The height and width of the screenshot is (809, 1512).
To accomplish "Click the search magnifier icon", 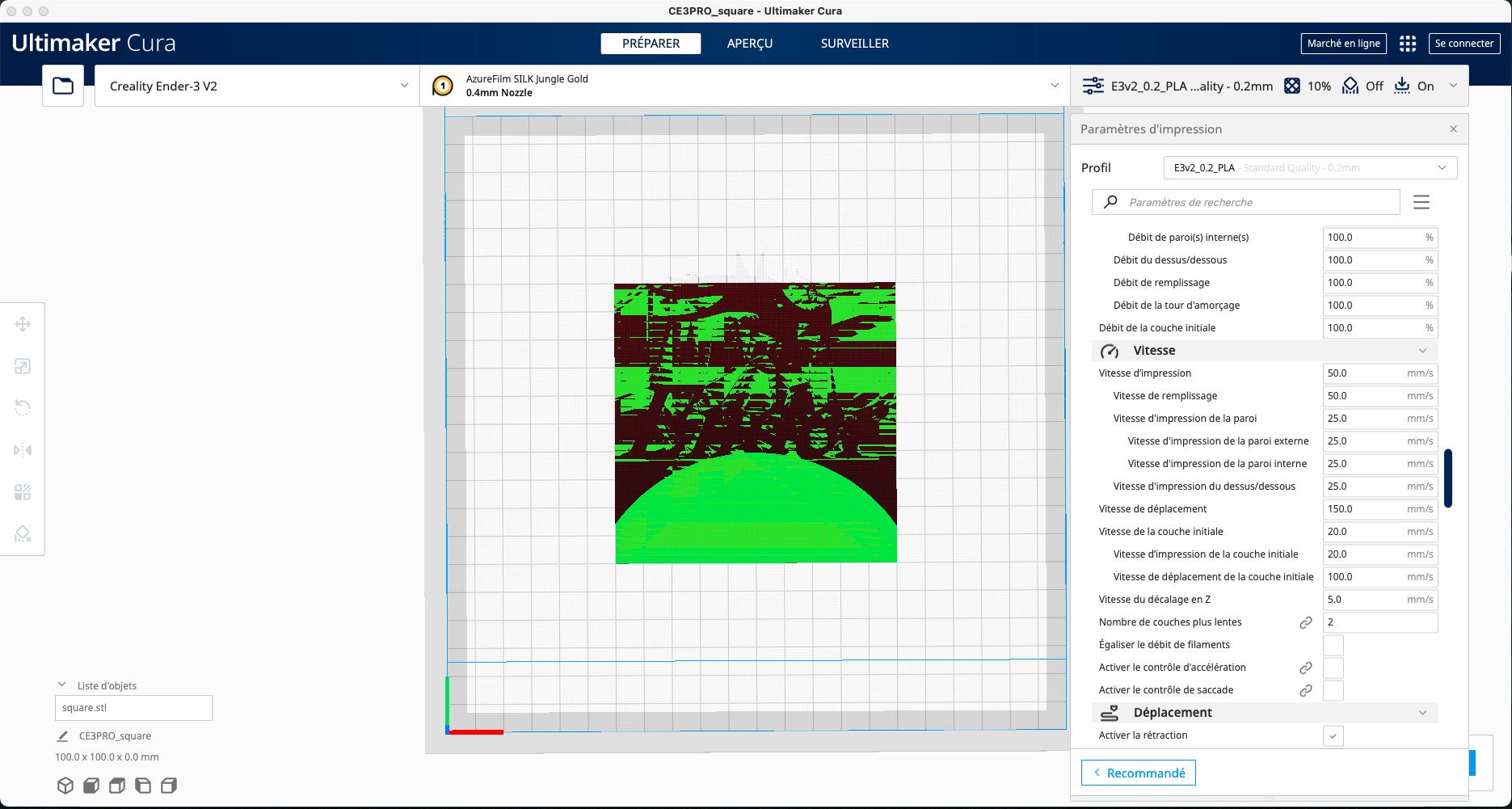I will click(1111, 202).
